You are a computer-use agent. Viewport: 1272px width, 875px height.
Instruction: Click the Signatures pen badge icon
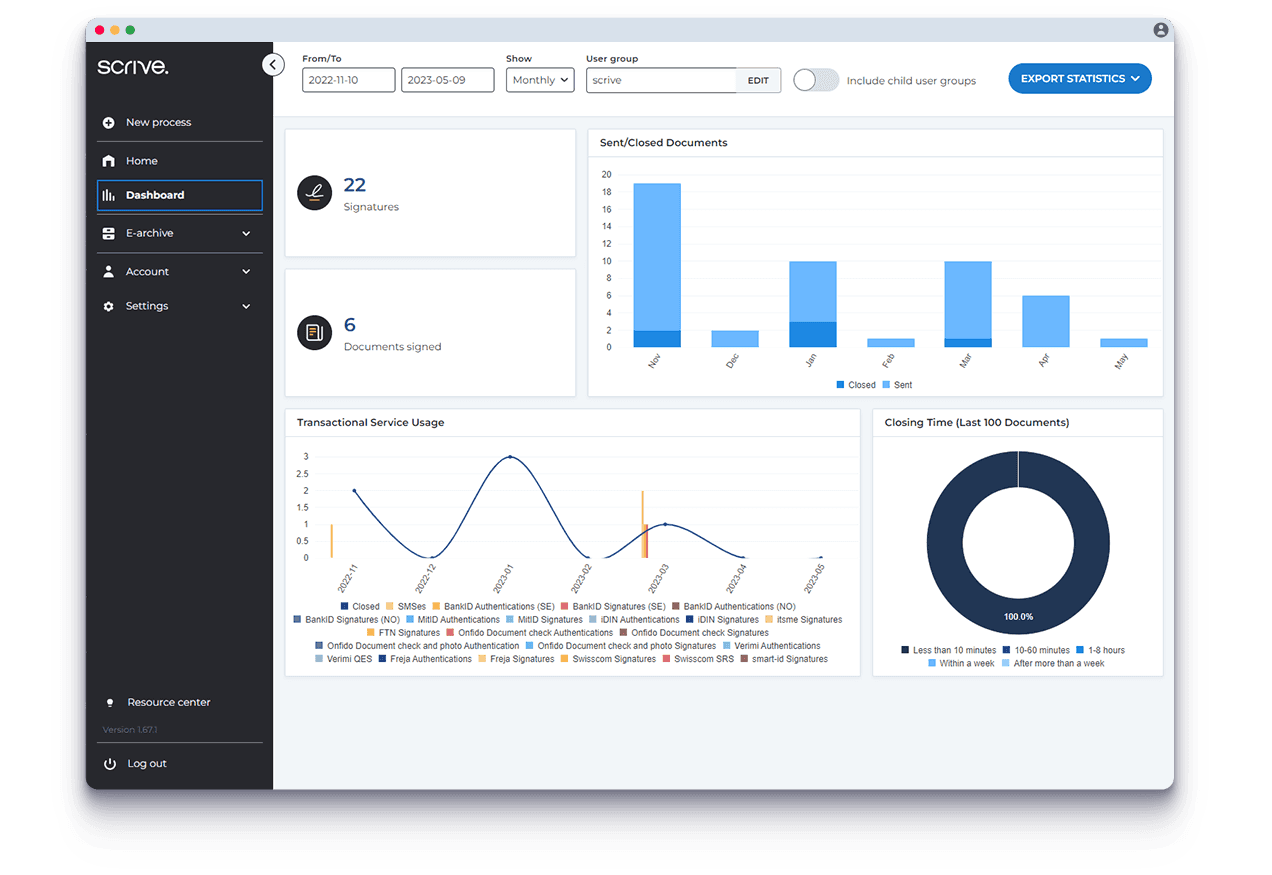(x=314, y=192)
